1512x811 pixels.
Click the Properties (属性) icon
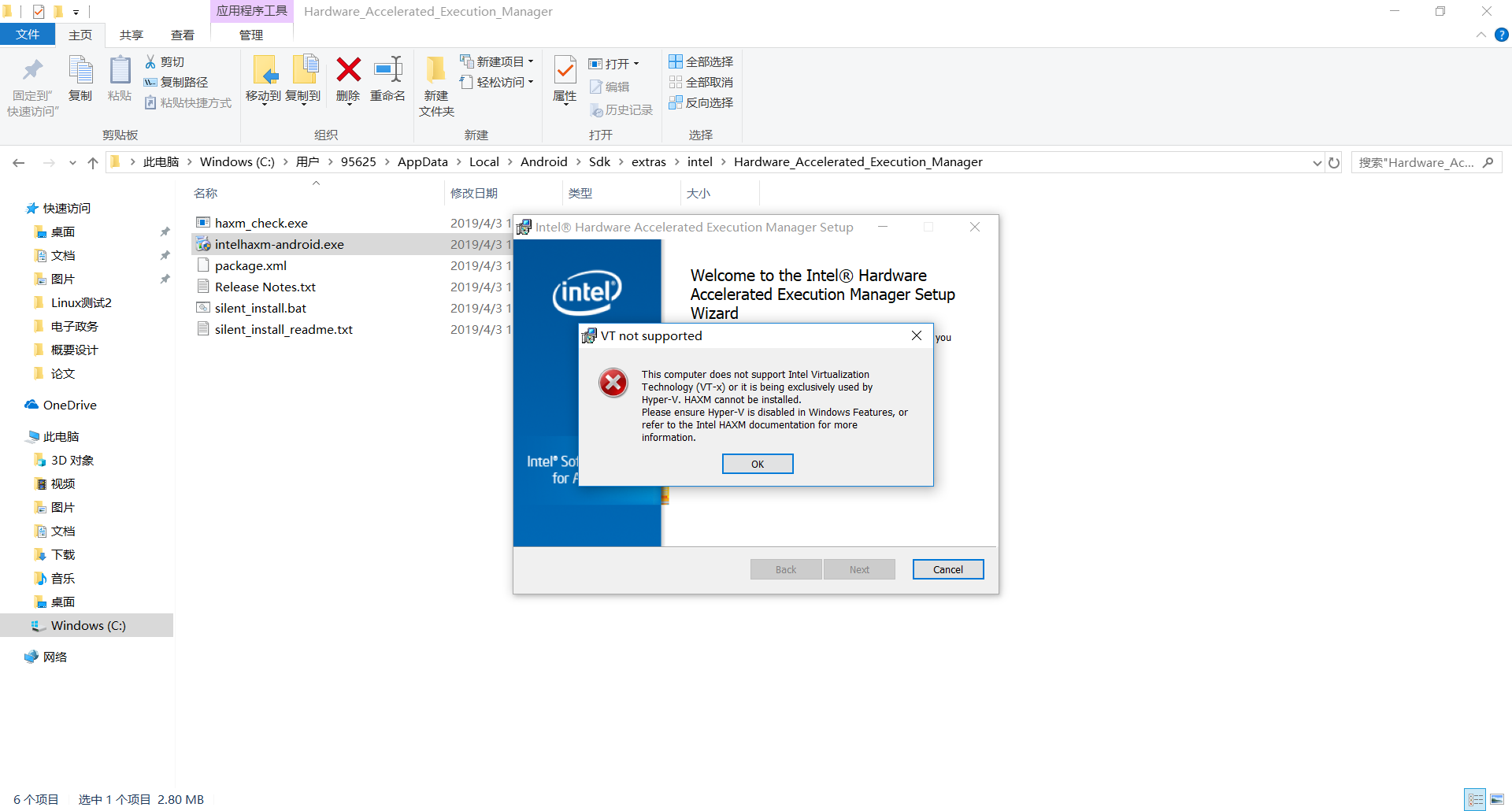(565, 70)
